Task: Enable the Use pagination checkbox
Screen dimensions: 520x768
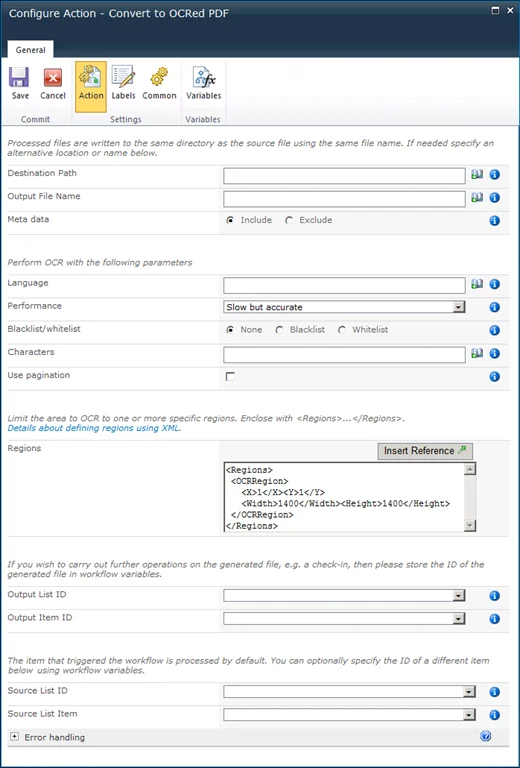Action: click(x=230, y=377)
